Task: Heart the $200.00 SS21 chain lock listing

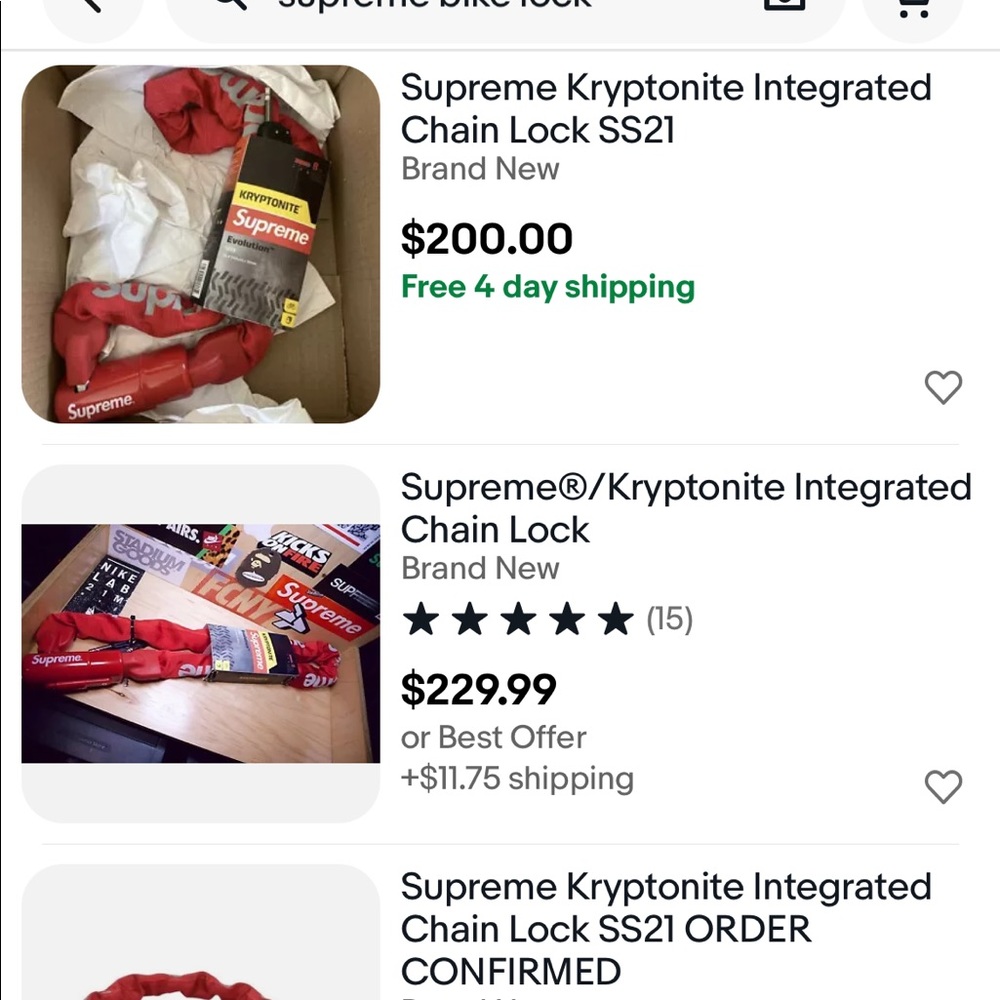Action: pos(943,387)
